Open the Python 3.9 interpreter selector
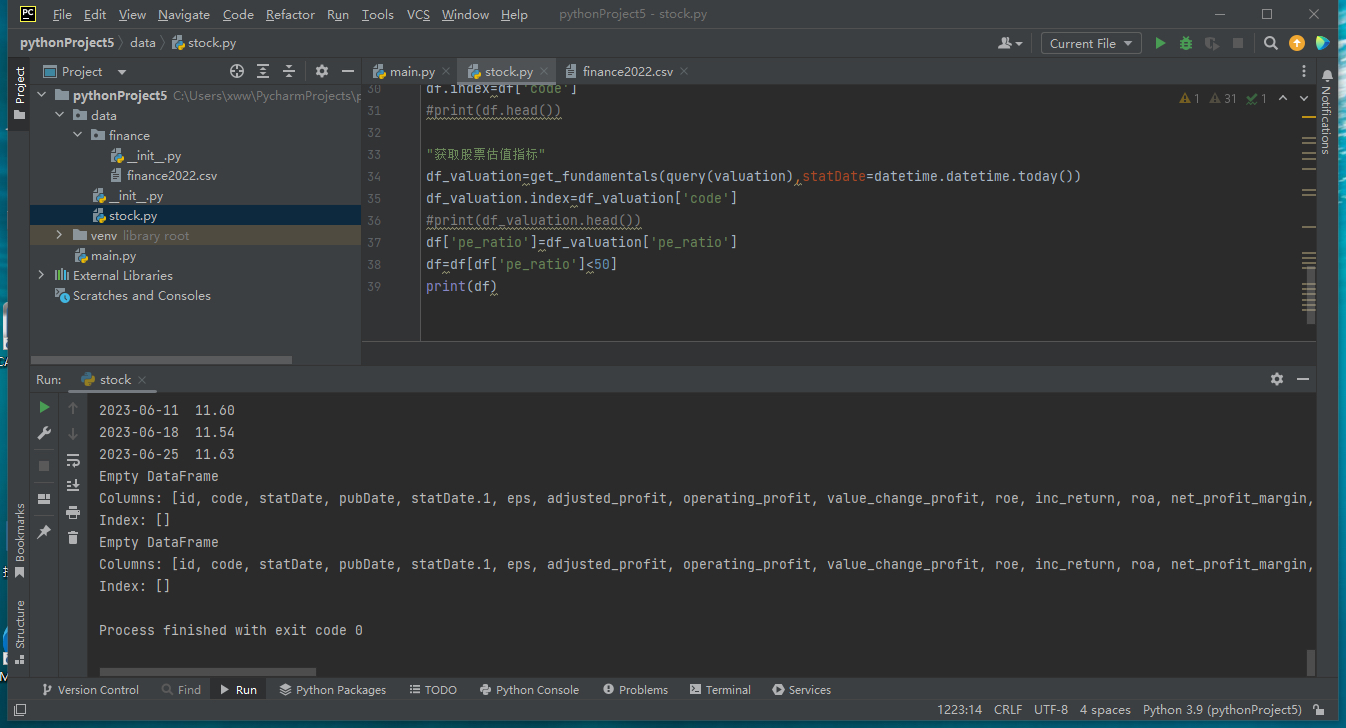The image size is (1346, 728). (1222, 710)
